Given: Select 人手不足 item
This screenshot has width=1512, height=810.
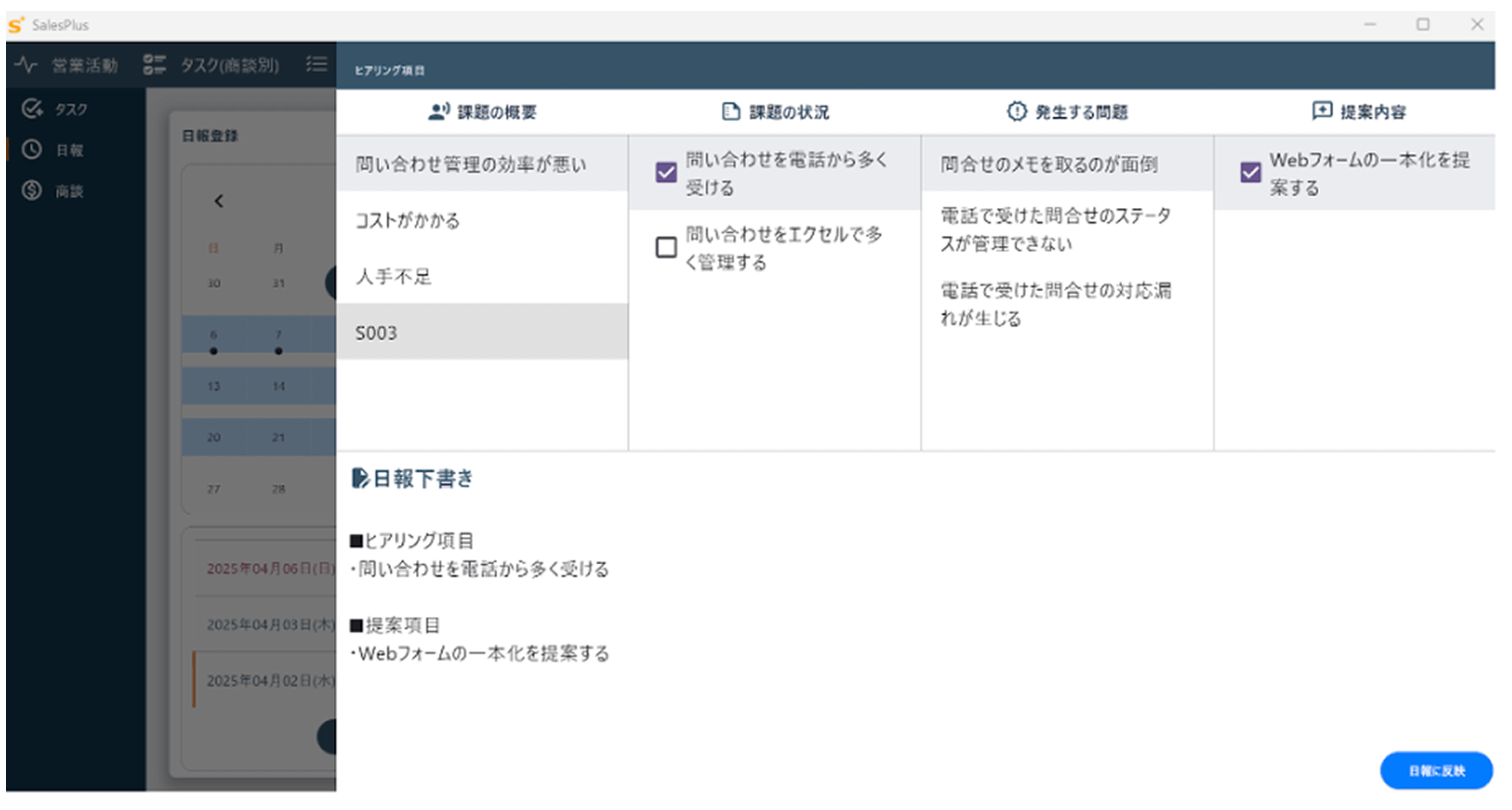Looking at the screenshot, I should click(482, 276).
